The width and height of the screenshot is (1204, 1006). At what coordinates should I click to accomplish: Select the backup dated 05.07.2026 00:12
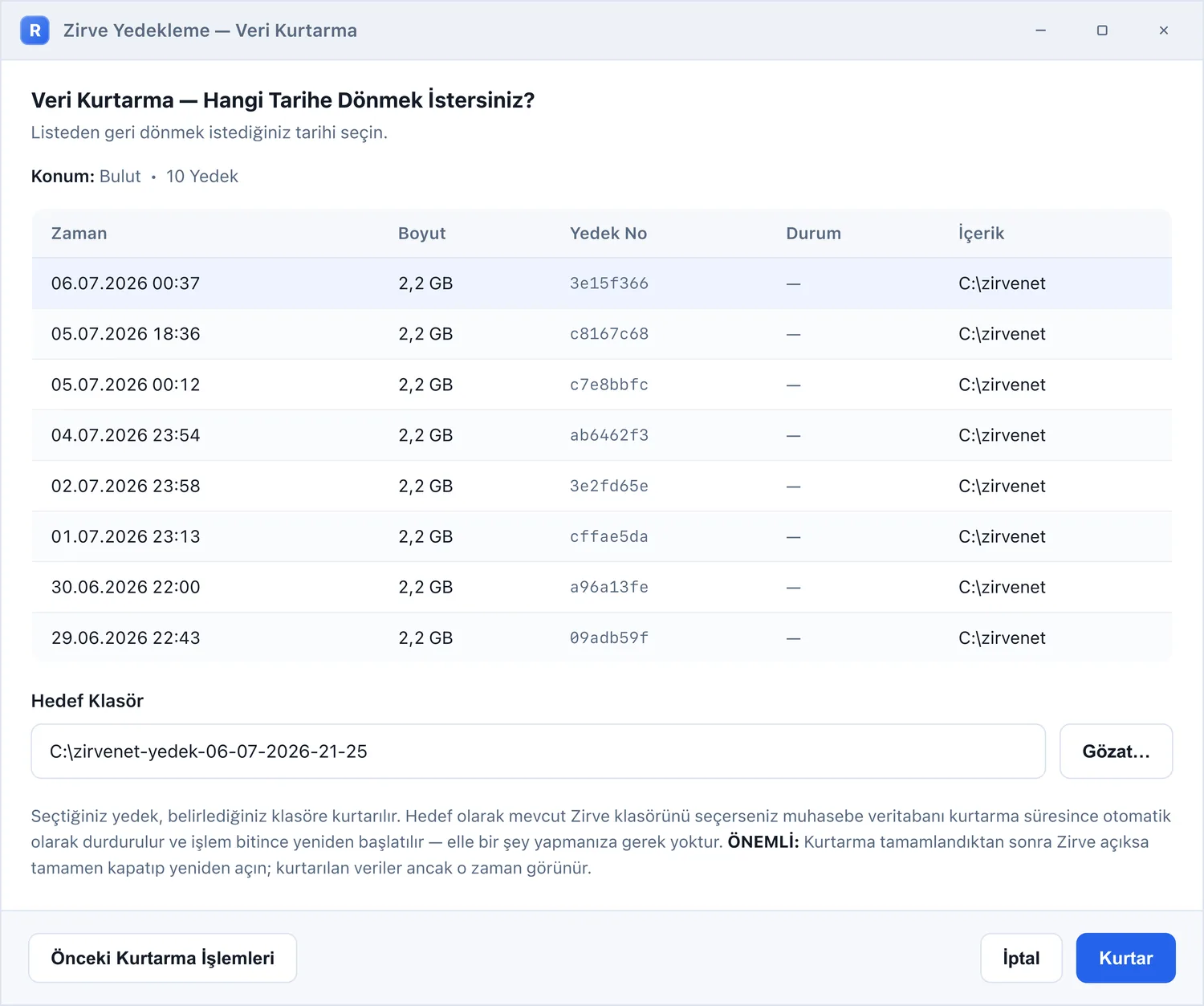coord(602,385)
